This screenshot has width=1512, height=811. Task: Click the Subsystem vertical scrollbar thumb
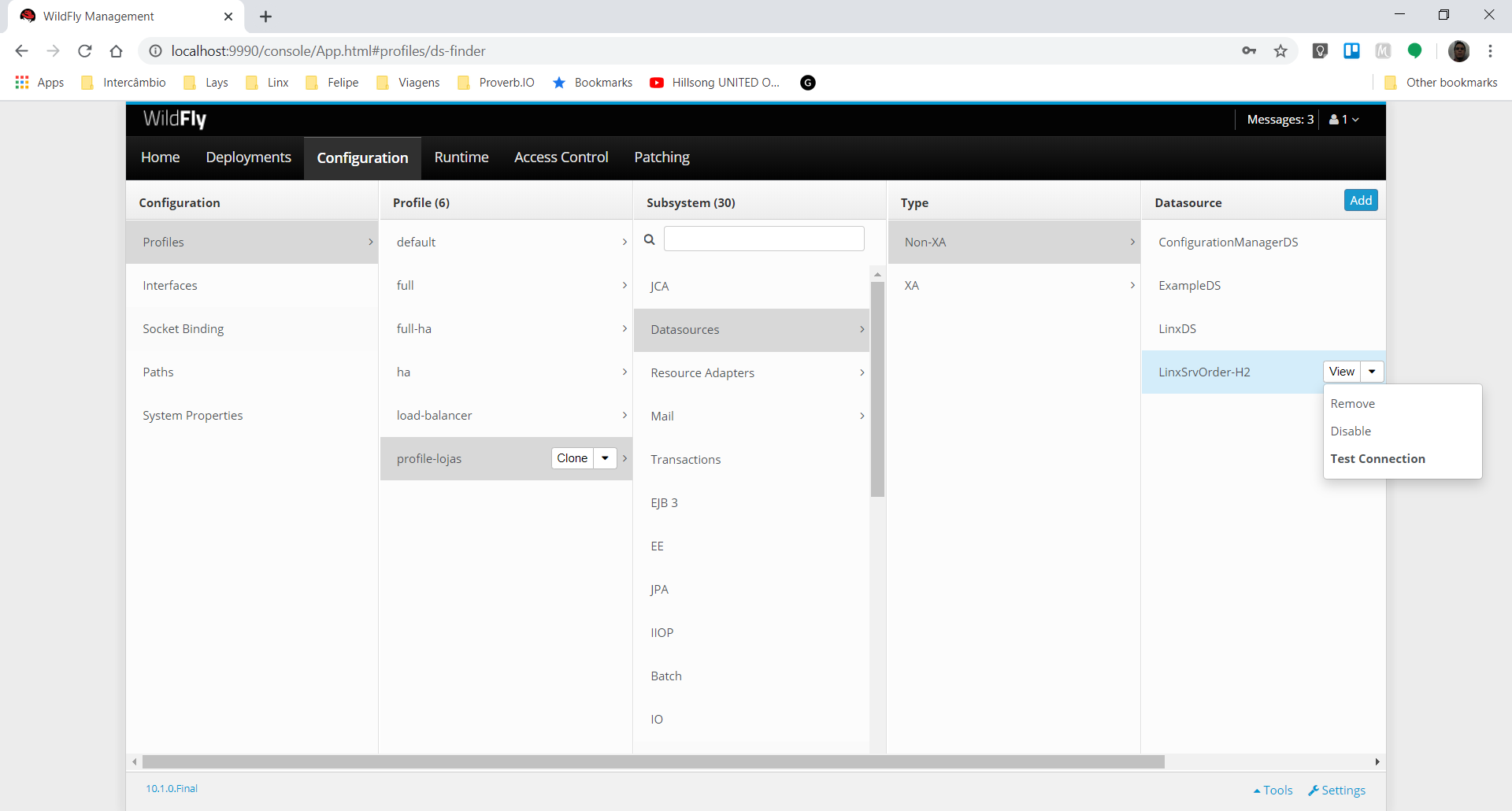click(877, 390)
